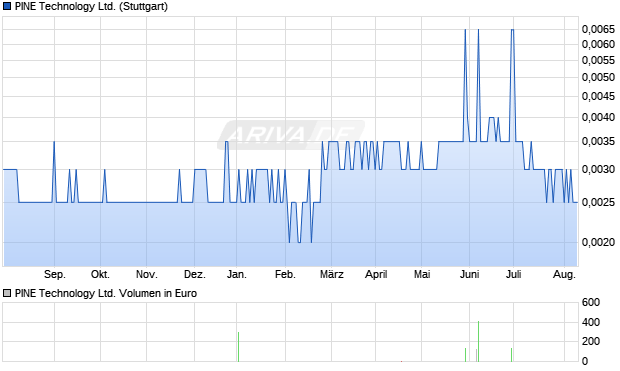Click the 0 volume axis value
This screenshot has width=620, height=371.
point(585,361)
